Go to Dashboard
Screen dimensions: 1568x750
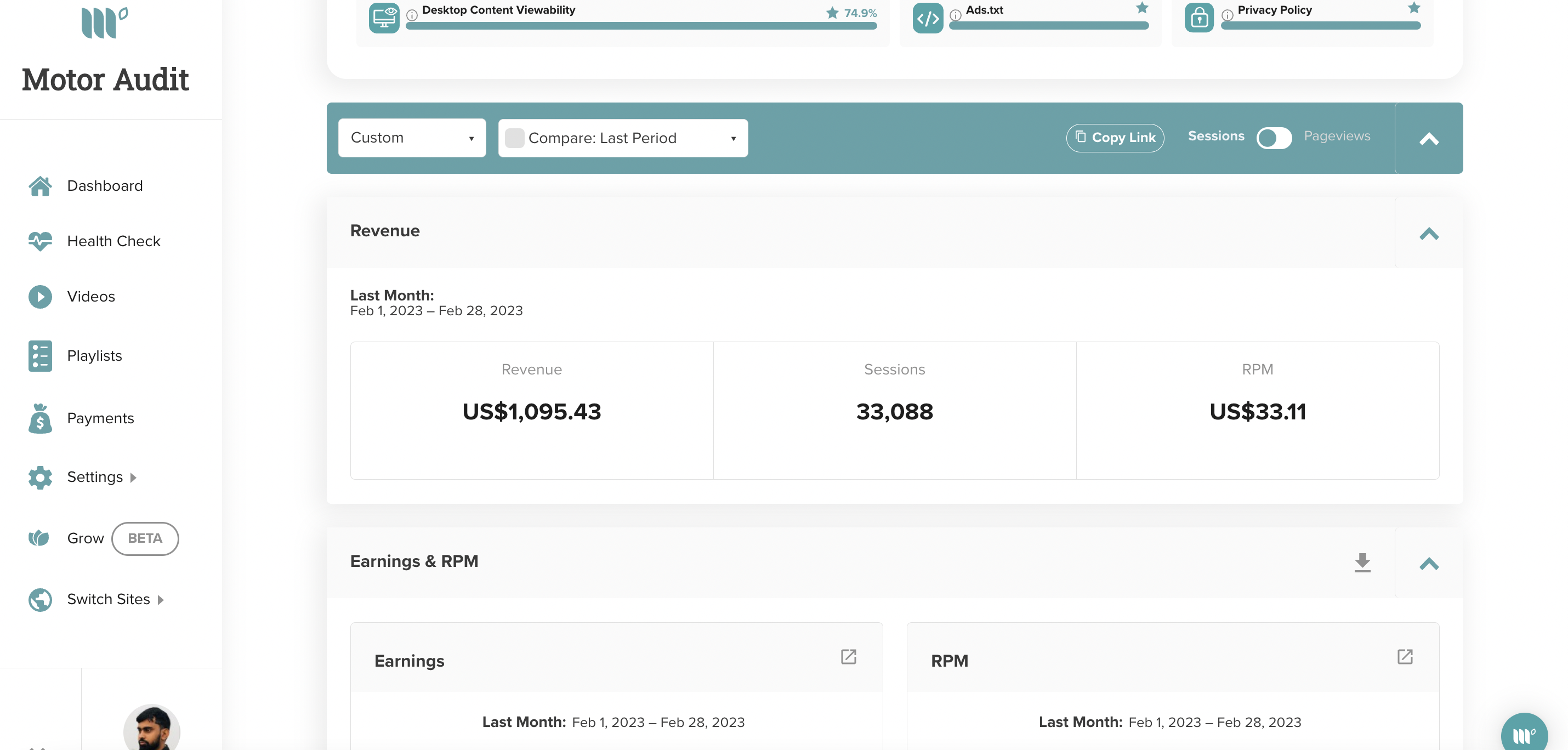tap(105, 186)
